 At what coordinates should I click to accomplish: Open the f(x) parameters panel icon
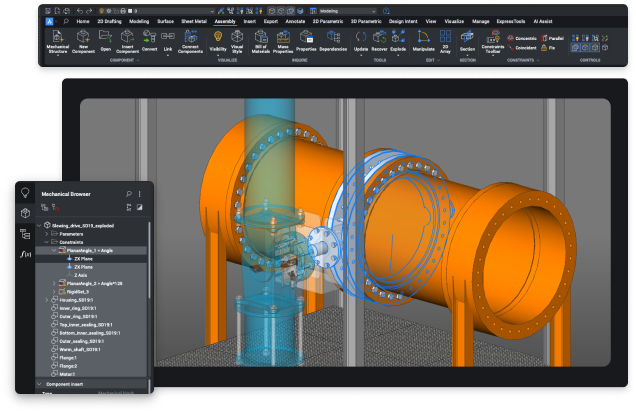click(x=25, y=255)
